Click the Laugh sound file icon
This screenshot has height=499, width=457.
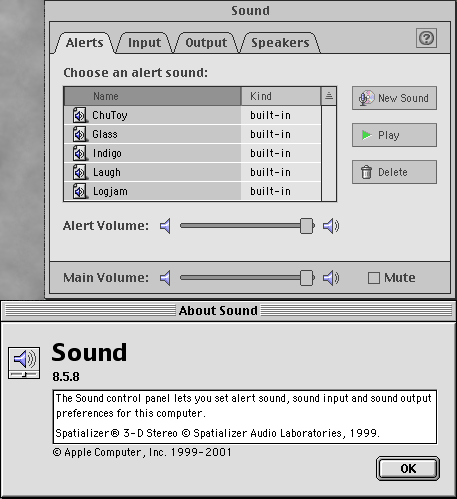[80, 172]
